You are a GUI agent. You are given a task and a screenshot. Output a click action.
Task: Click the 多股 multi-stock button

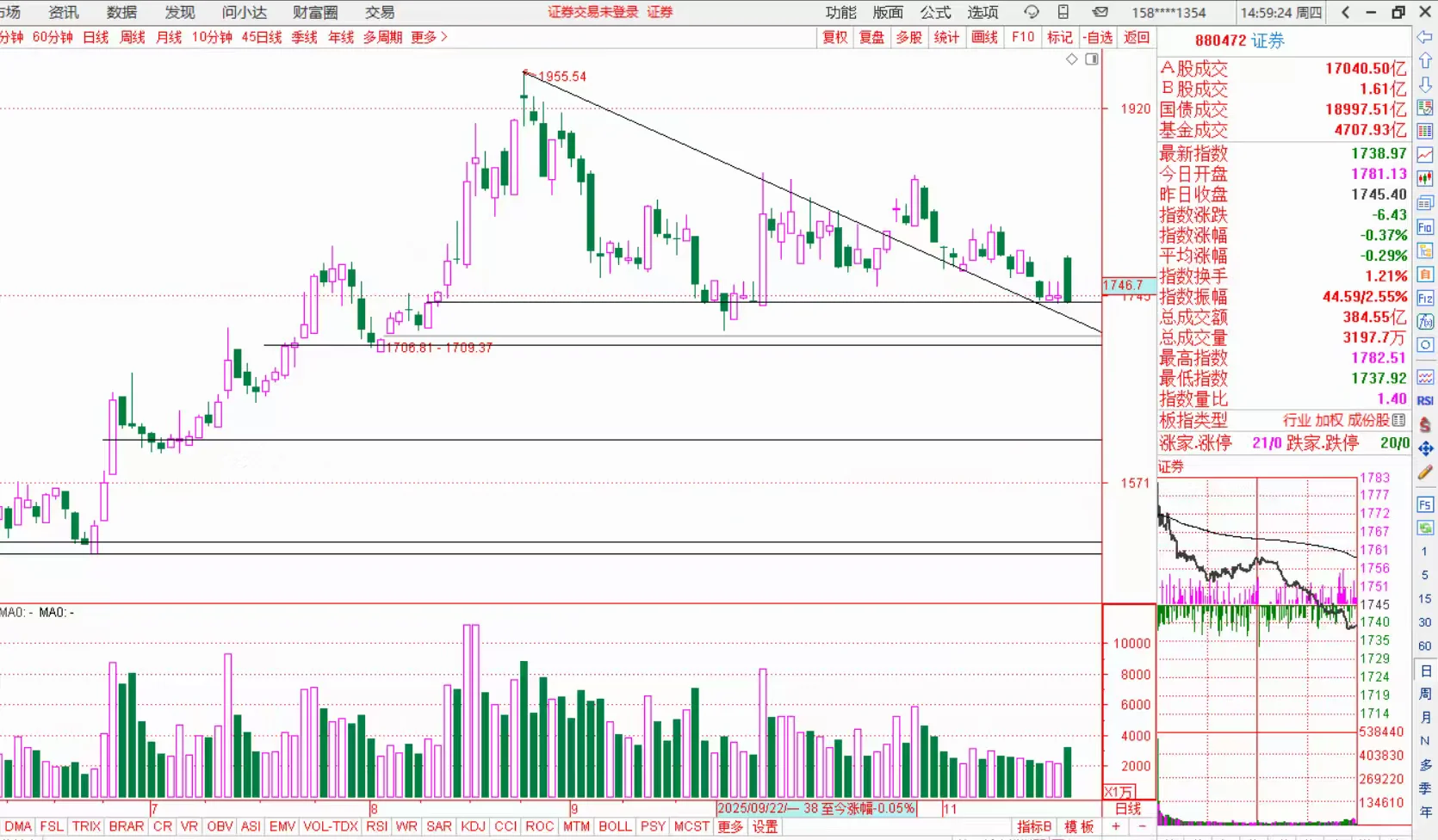(908, 37)
